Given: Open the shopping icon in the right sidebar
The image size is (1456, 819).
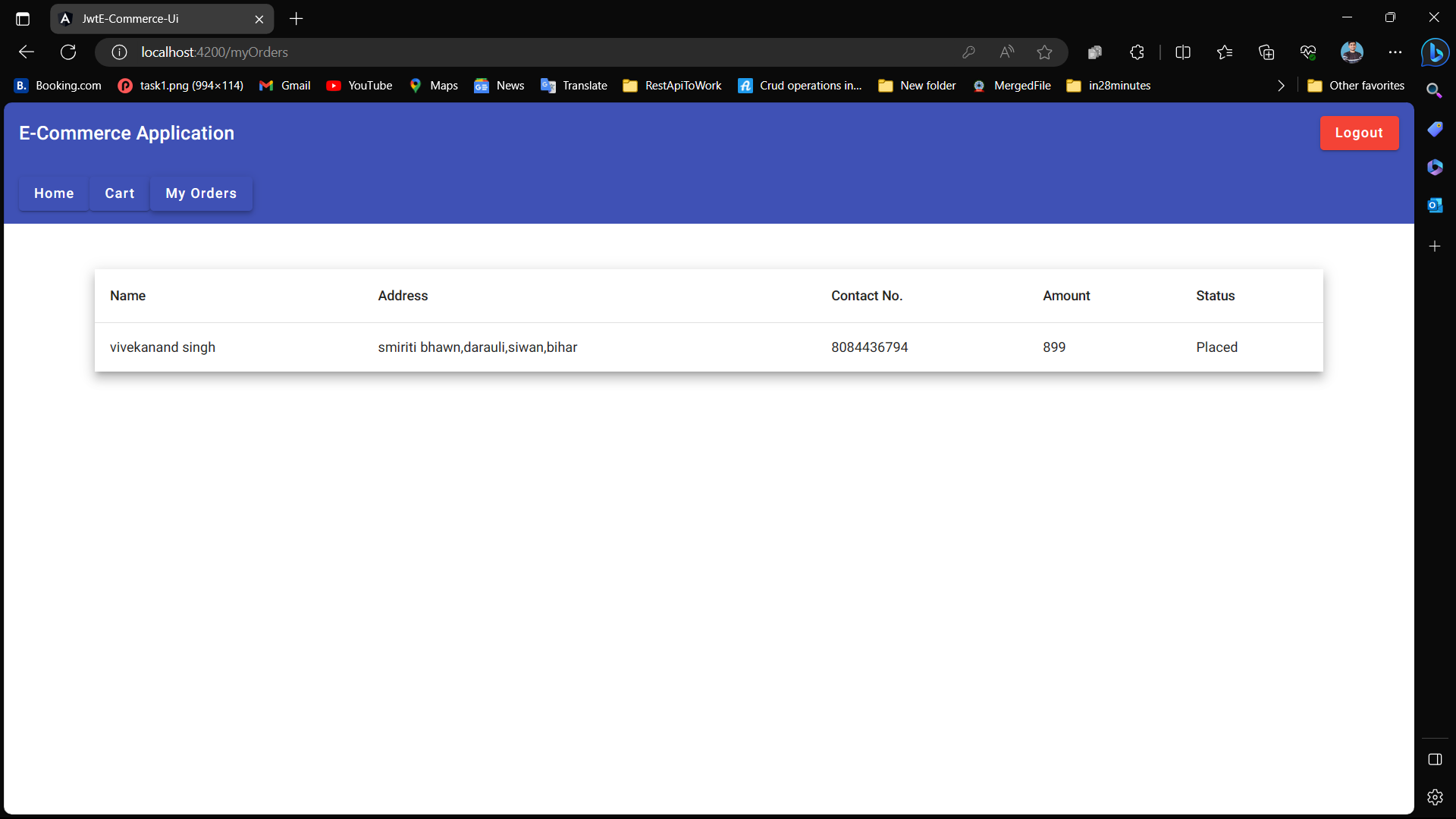Looking at the screenshot, I should (1436, 129).
